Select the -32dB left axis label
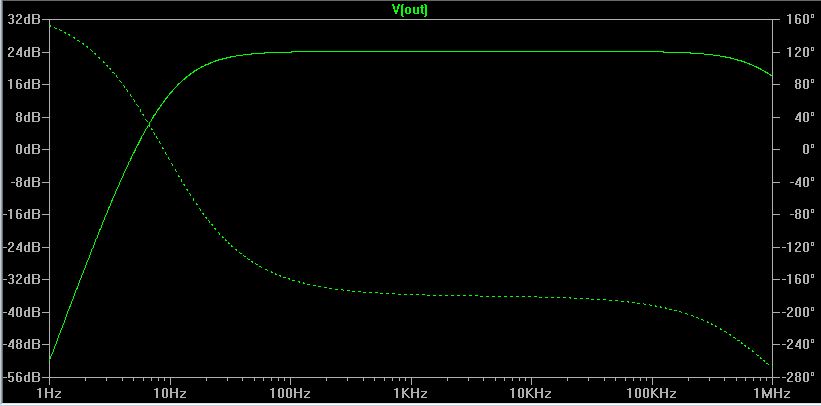This screenshot has height=406, width=821. pos(21,280)
